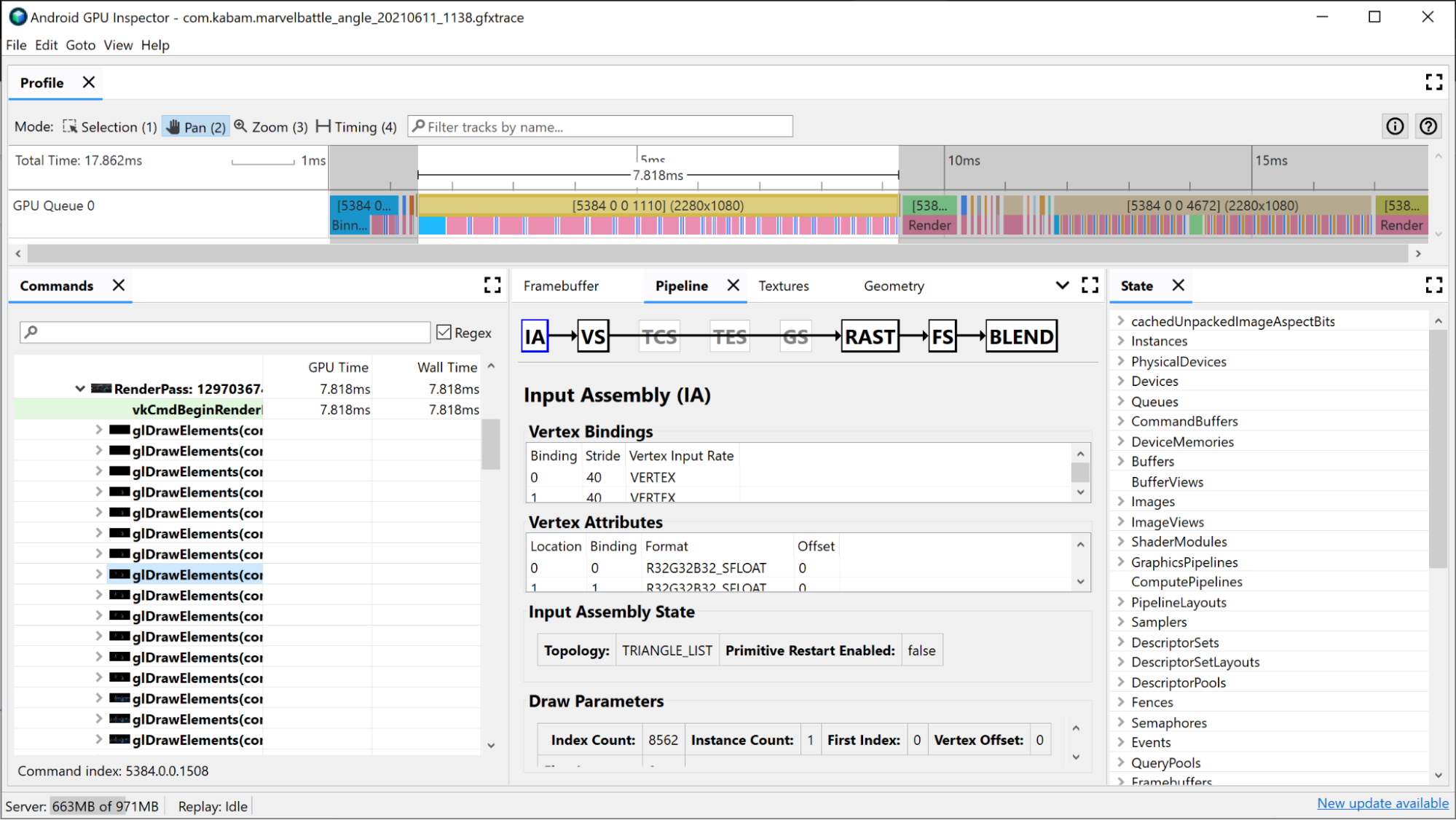Expand the GraphicsPipelines tree item
Viewport: 1456px width, 820px height.
pos(1120,562)
